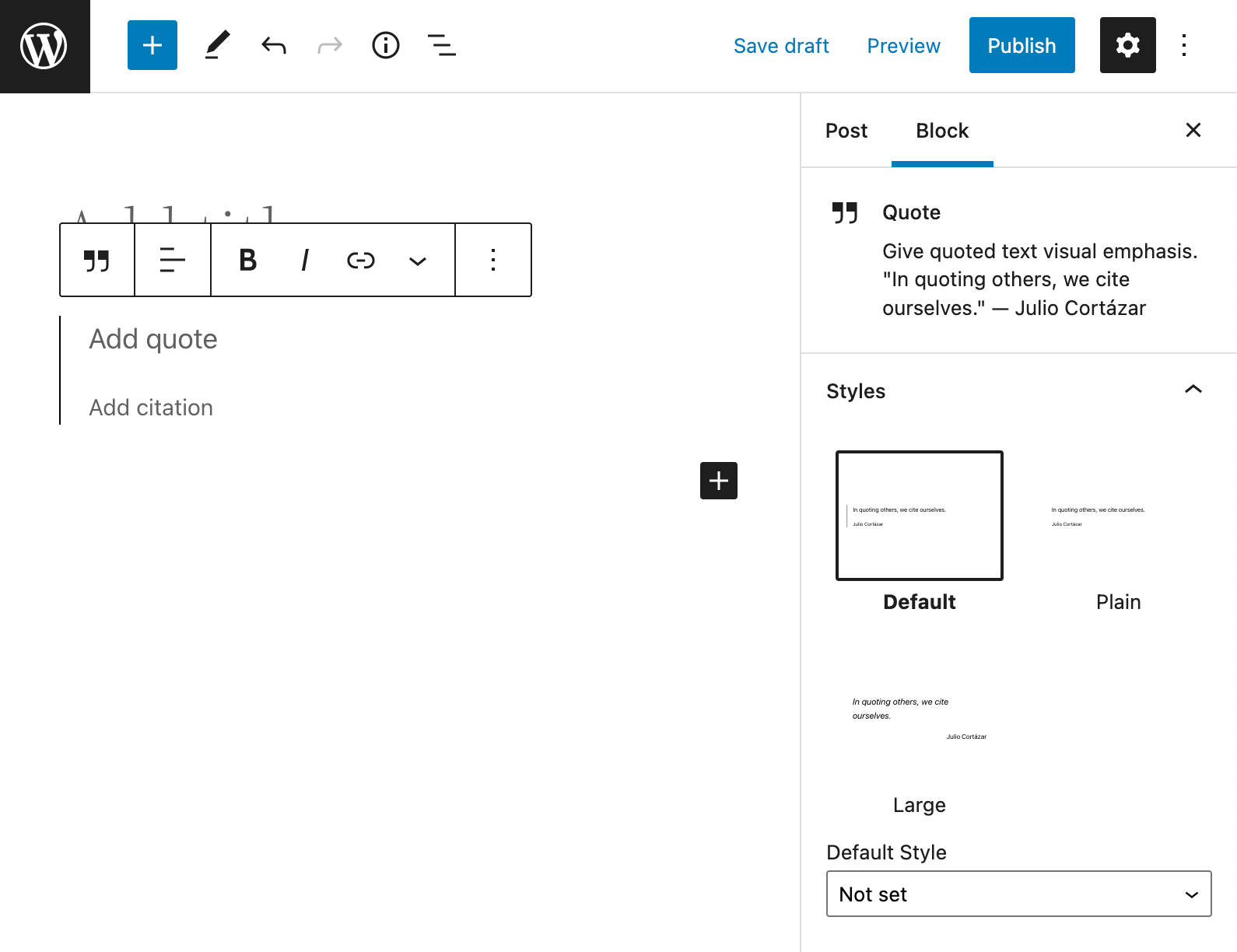Screen dimensions: 1237x952
Task: Click the WordPress logo icon
Action: [44, 46]
